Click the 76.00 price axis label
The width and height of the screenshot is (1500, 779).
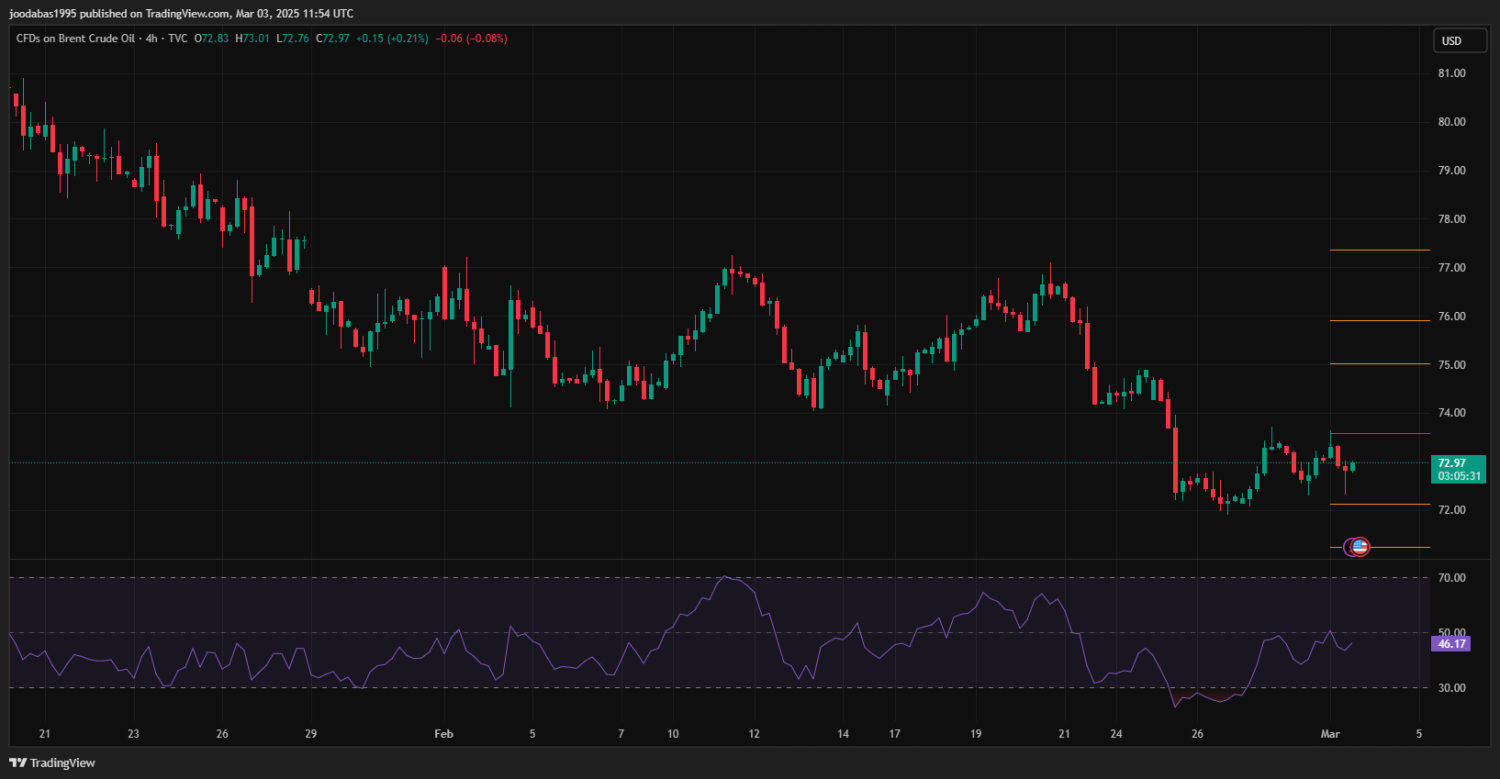(1451, 316)
